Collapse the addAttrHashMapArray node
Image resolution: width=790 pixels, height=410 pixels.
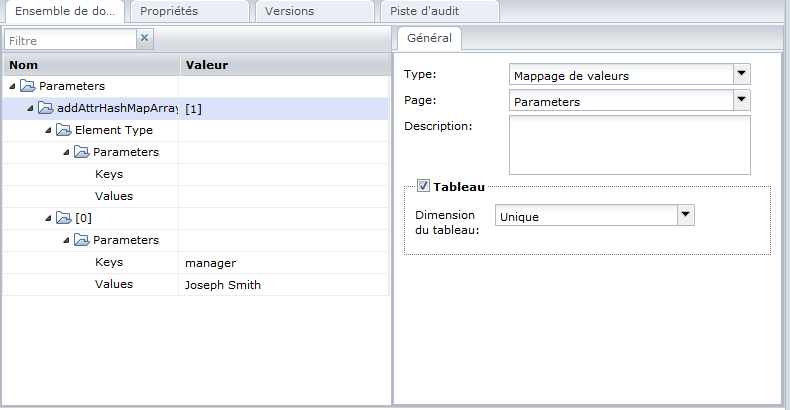coord(30,108)
